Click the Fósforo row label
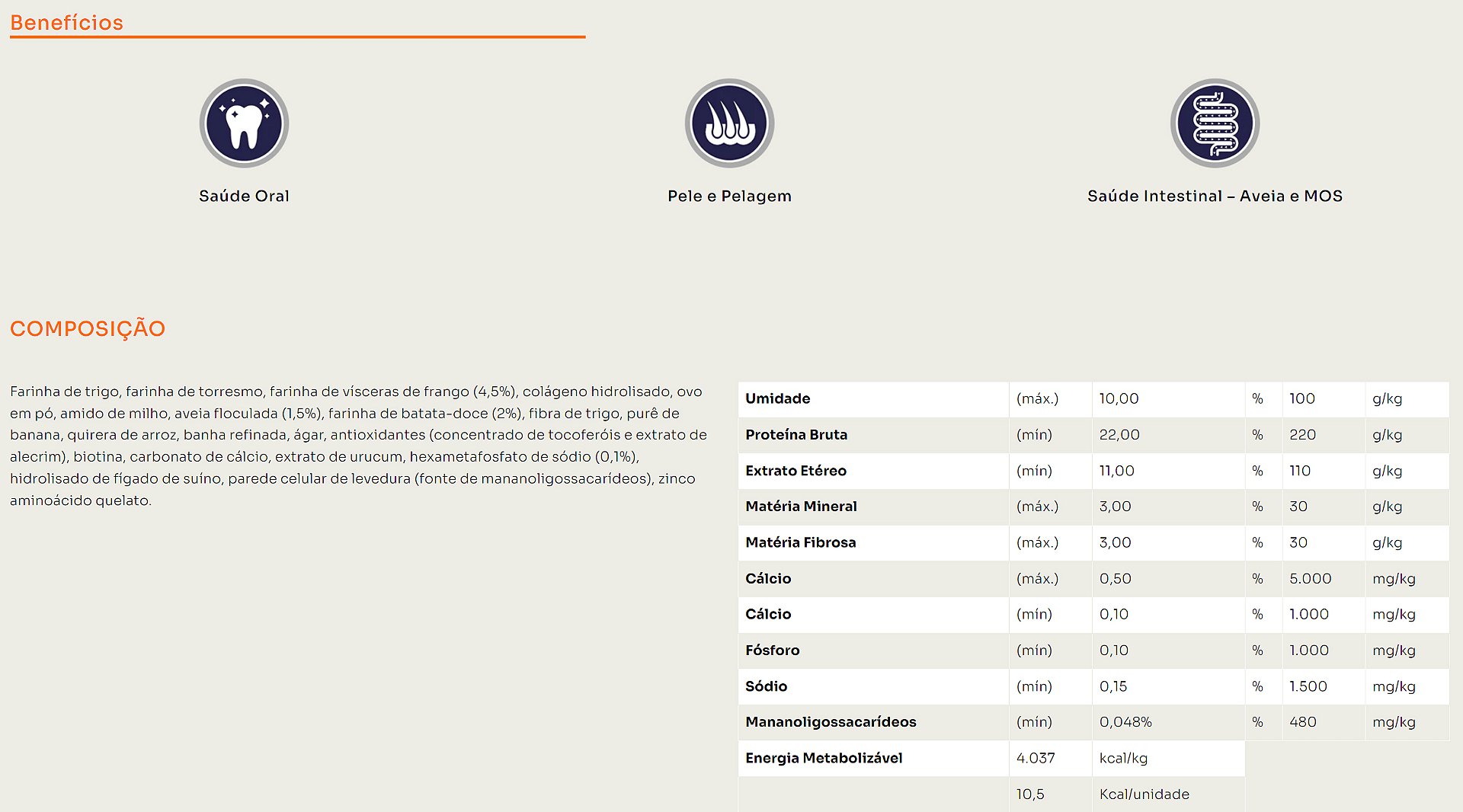1463x812 pixels. (x=772, y=650)
